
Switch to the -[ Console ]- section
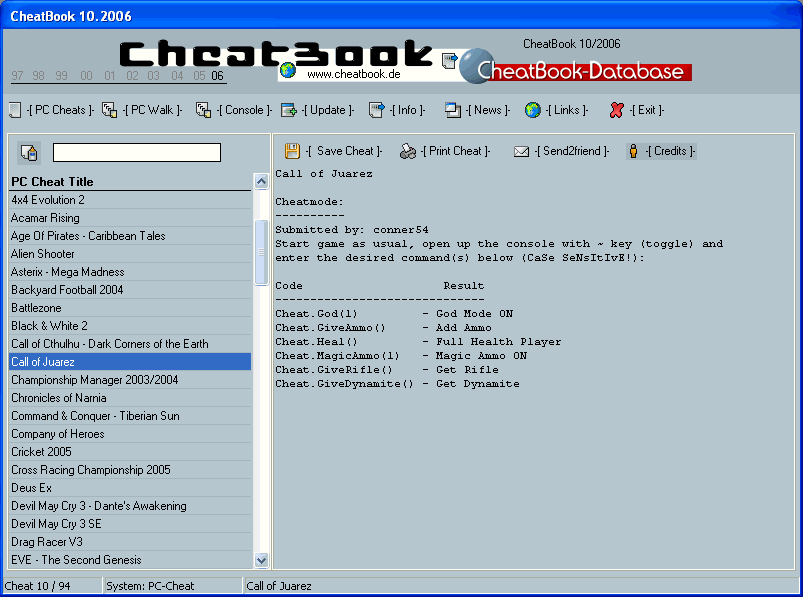click(244, 110)
